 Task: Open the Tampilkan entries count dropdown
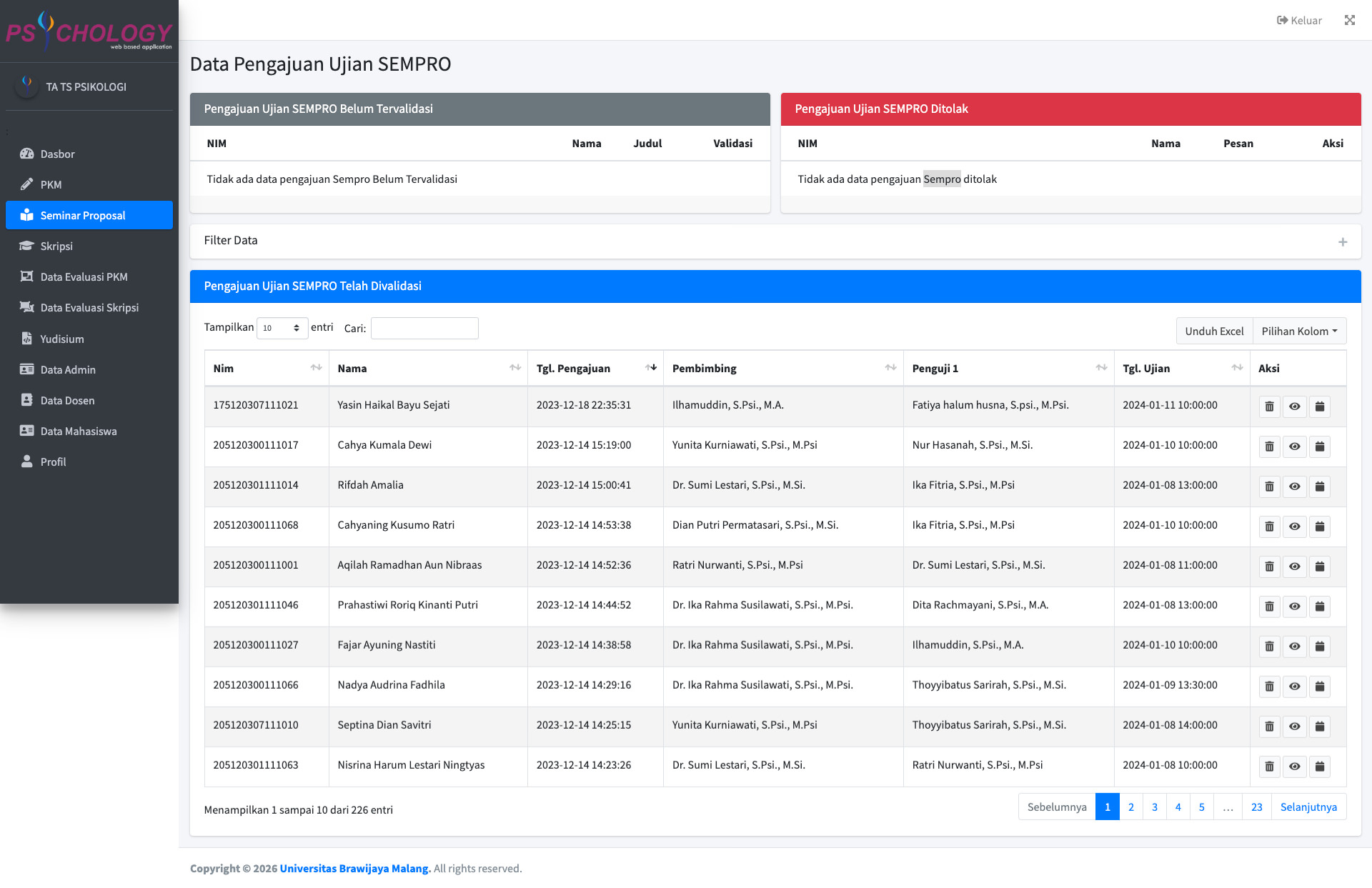[282, 328]
